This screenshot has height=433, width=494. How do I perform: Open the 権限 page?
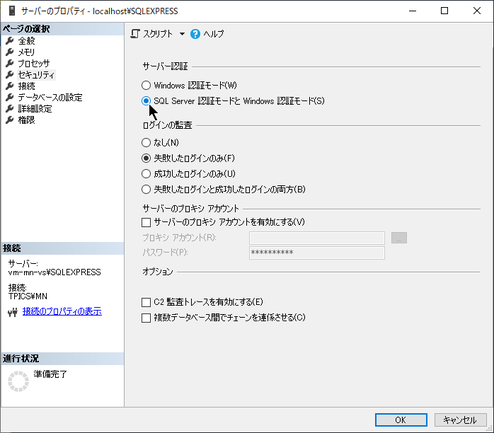(26, 120)
